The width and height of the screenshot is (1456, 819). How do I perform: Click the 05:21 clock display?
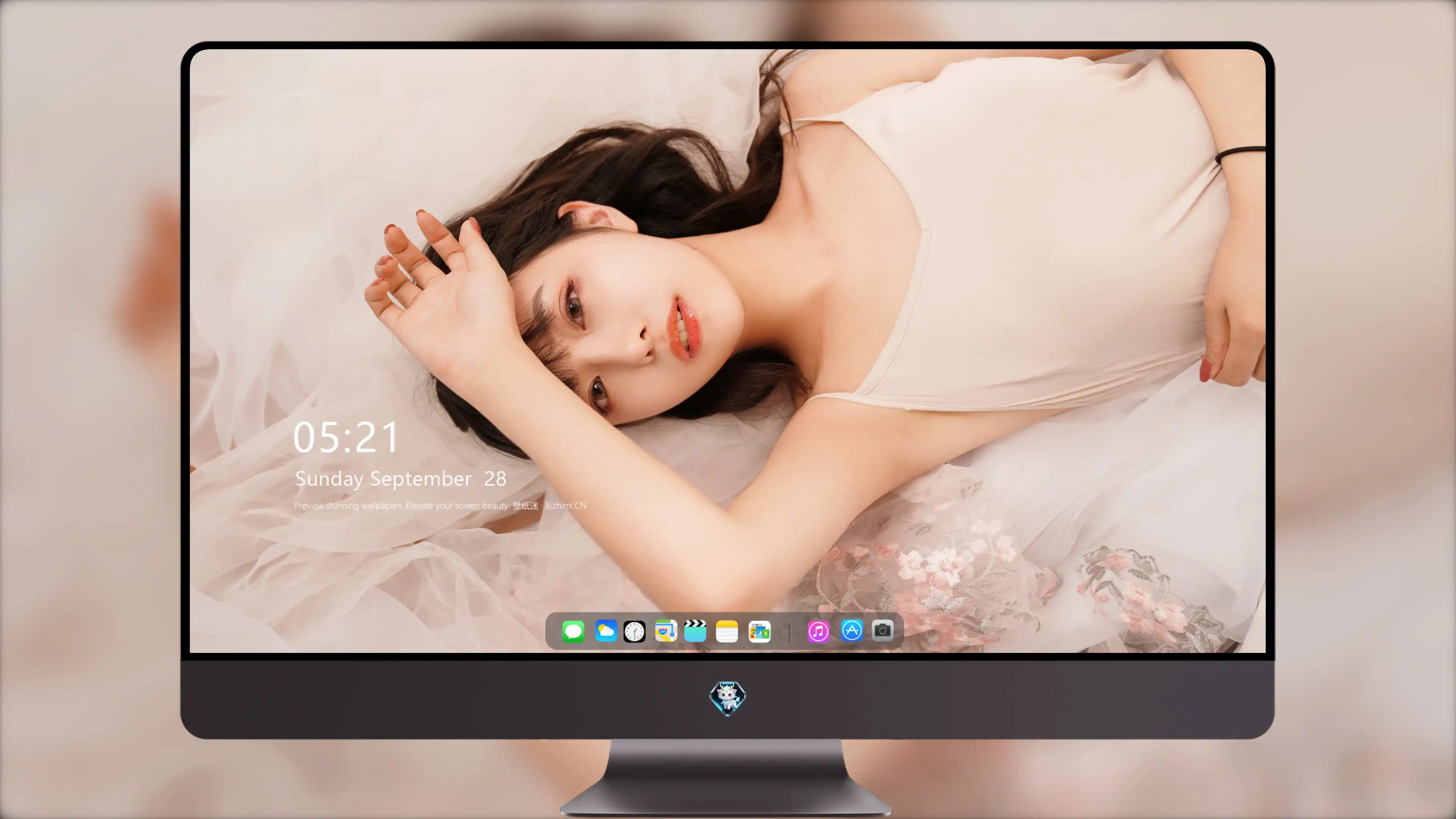point(345,438)
